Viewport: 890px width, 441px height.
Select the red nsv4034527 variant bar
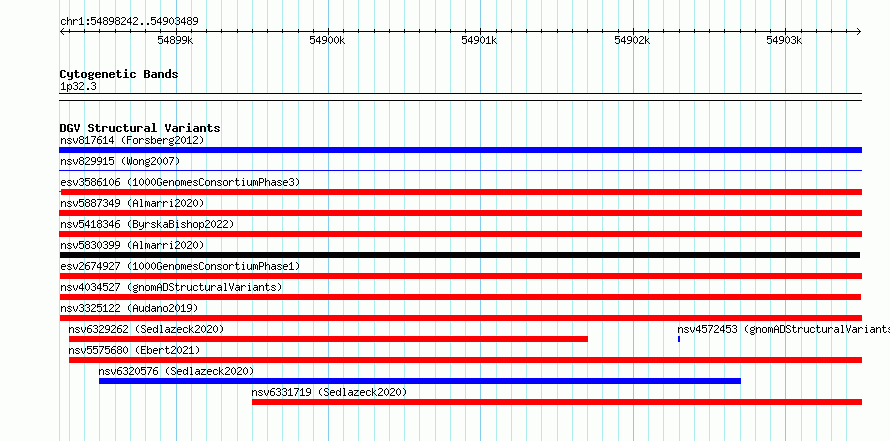[x=460, y=297]
